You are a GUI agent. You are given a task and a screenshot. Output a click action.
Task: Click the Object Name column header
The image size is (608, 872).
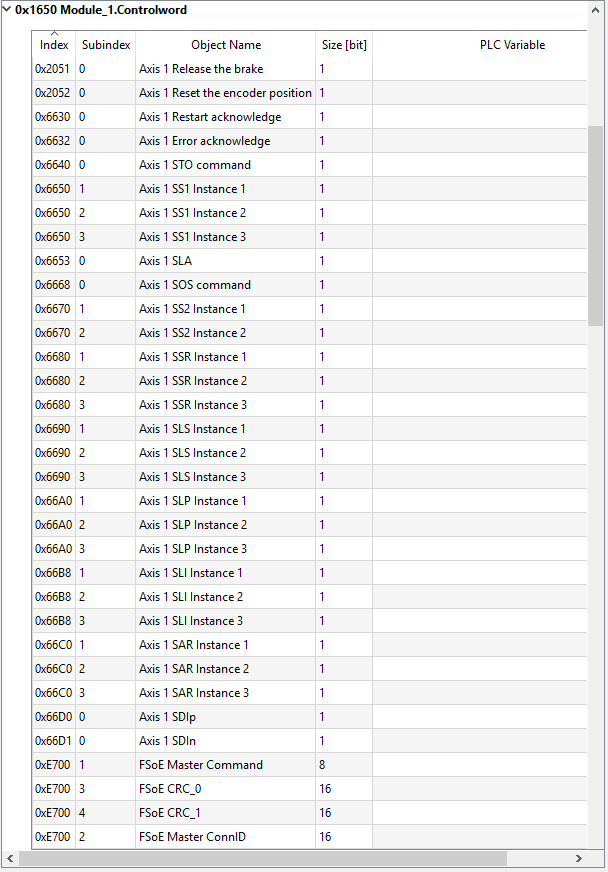click(225, 44)
